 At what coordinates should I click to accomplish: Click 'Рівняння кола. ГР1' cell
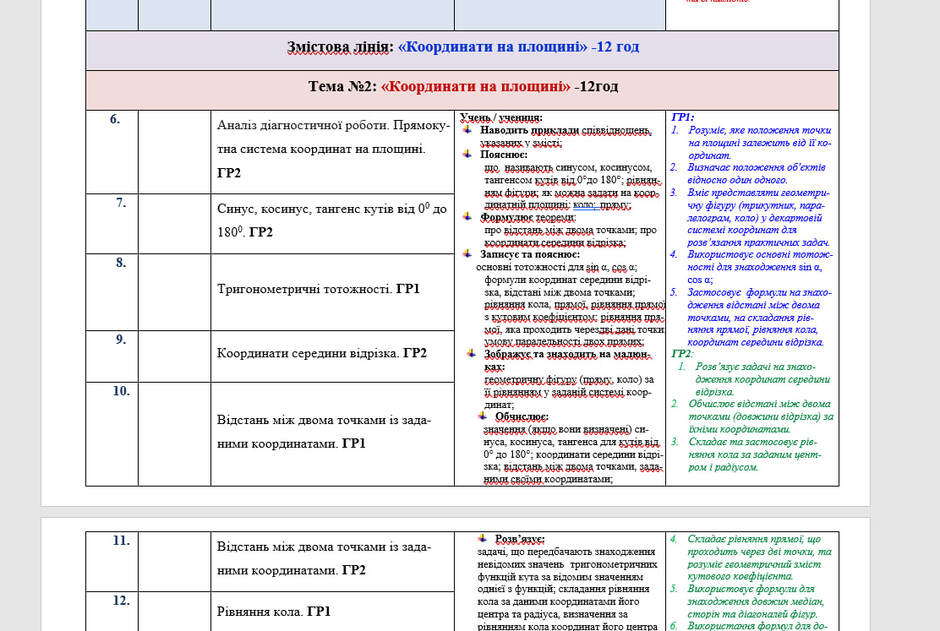(332, 611)
